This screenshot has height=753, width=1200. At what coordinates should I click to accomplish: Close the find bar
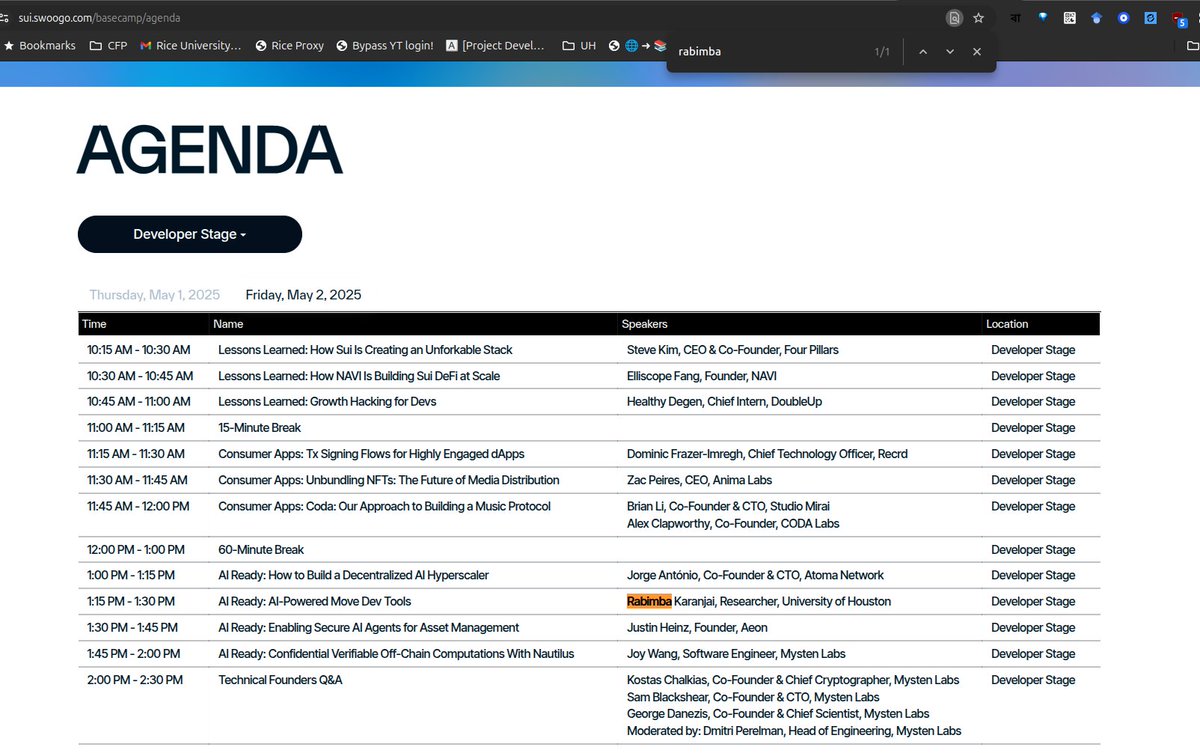click(x=977, y=51)
